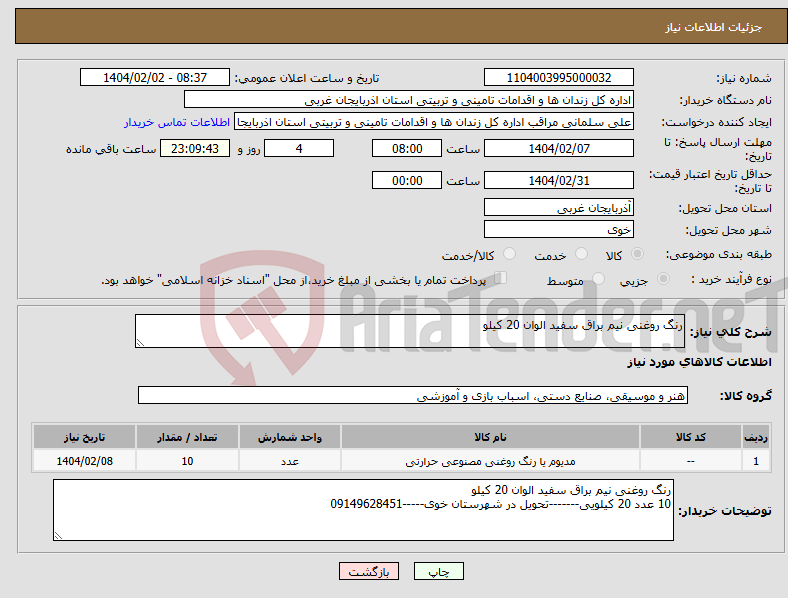
Task: Click the شرح کلی نیاز text area
Action: (x=410, y=331)
